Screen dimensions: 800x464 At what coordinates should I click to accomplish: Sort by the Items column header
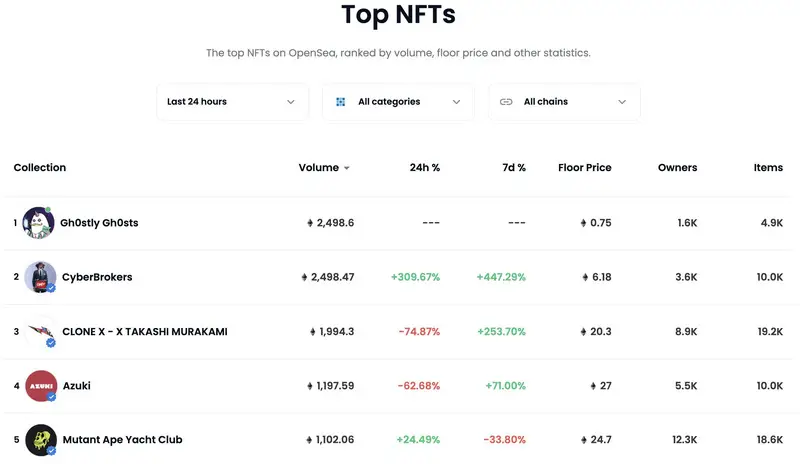pyautogui.click(x=768, y=168)
